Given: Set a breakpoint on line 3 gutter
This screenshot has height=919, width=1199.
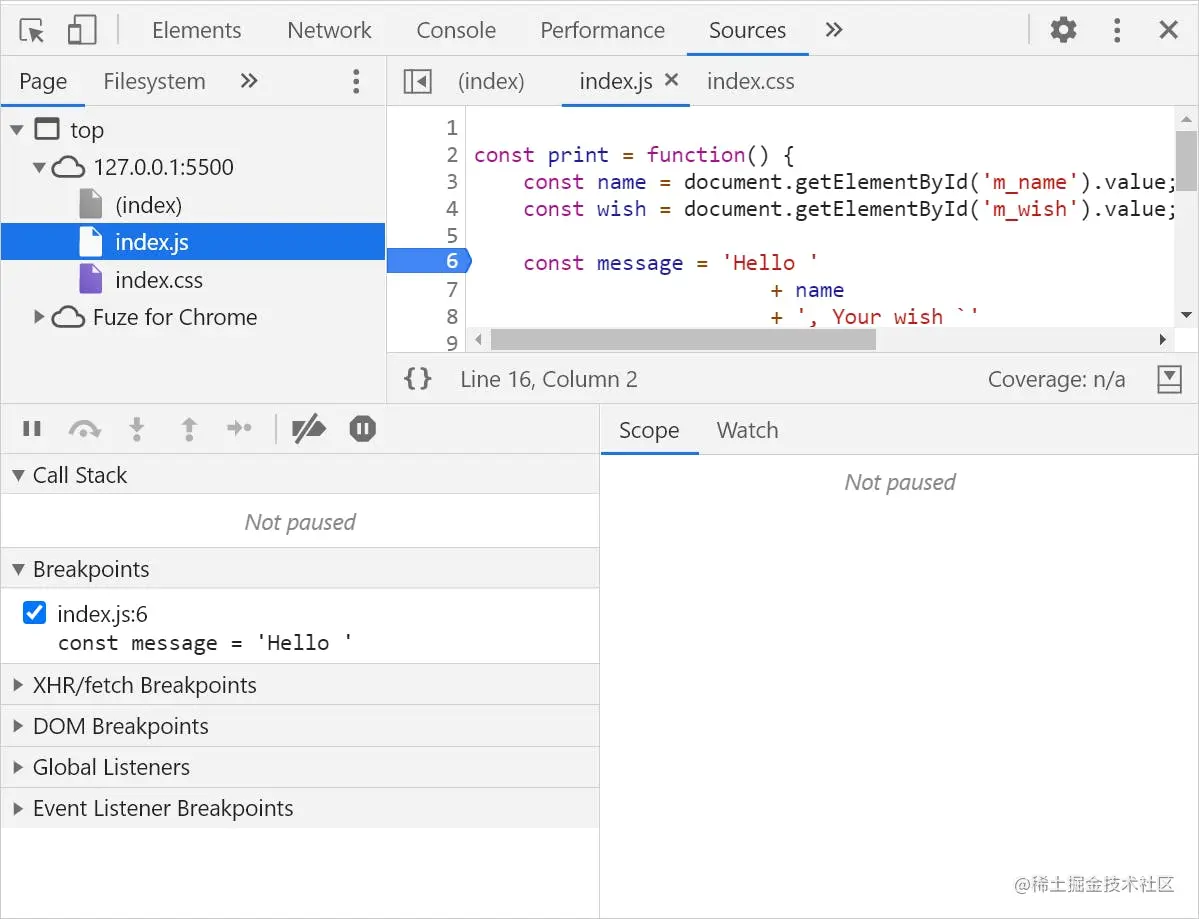Looking at the screenshot, I should pyautogui.click(x=452, y=182).
